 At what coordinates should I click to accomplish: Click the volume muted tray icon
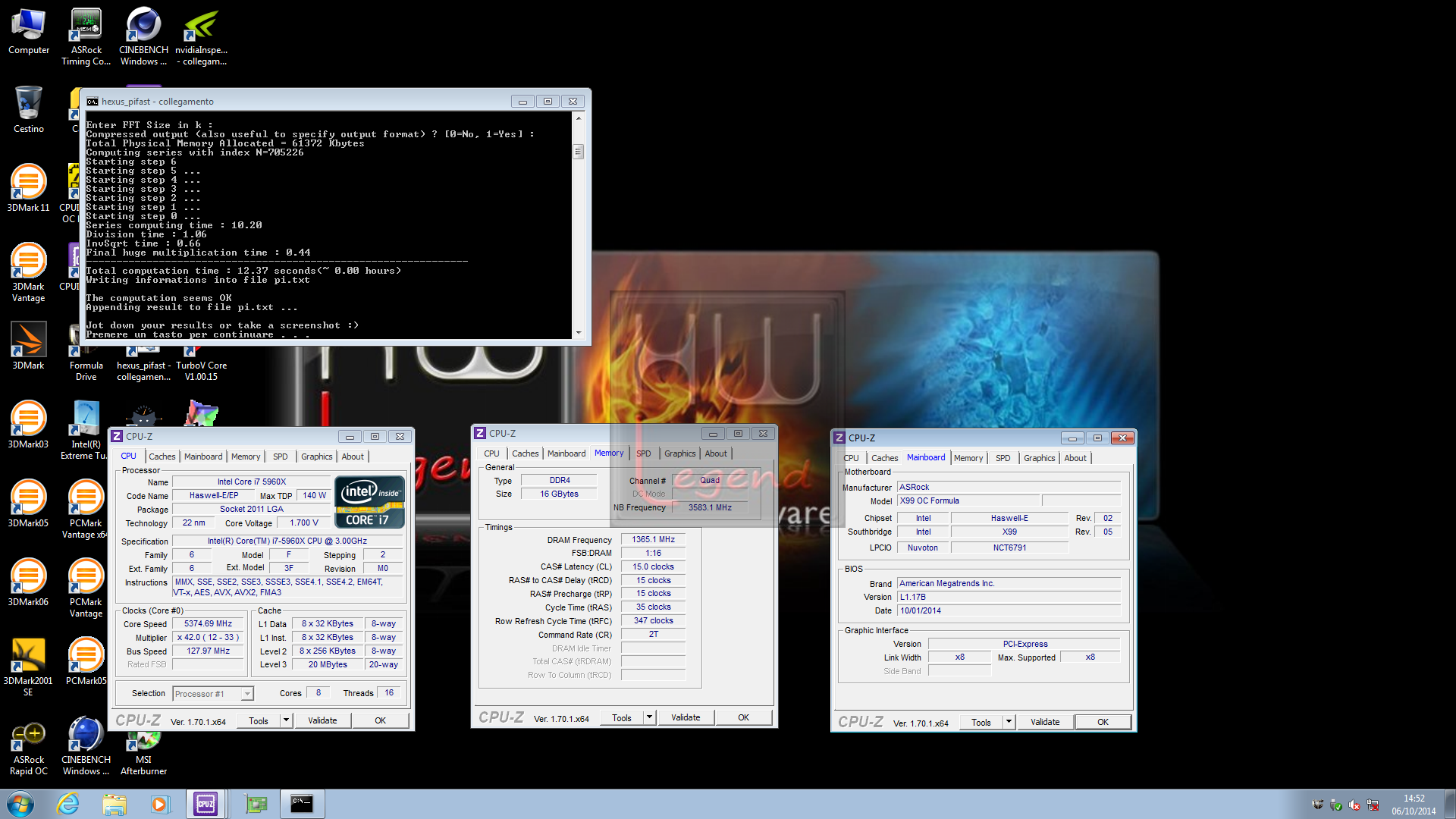1354,805
